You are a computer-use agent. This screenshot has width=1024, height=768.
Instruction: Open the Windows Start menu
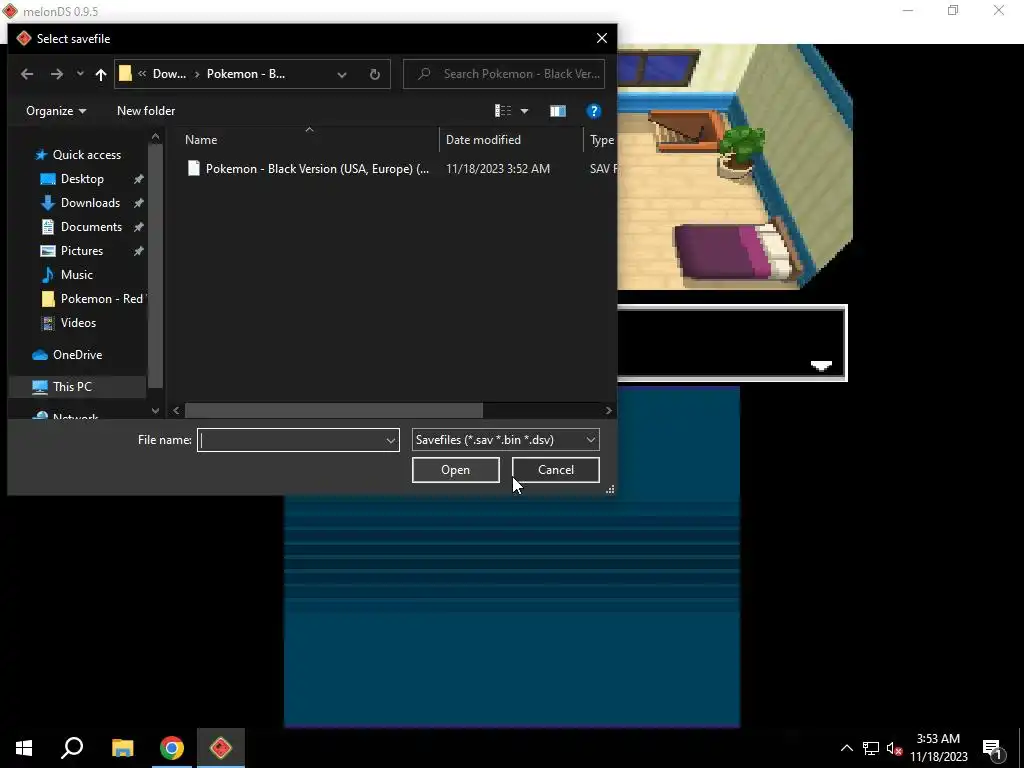24,748
